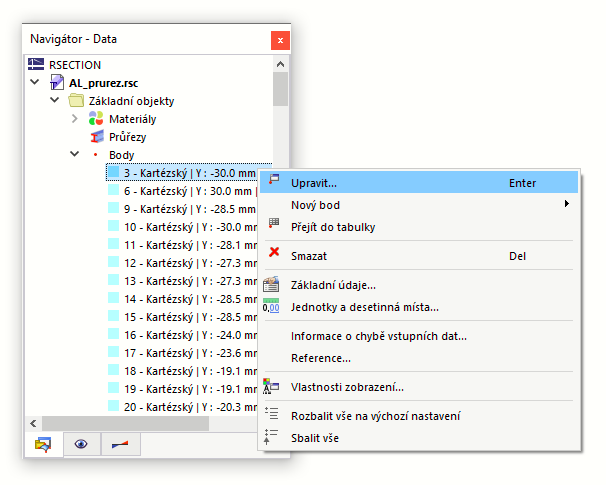Collapse the Základní objekty folder
Image resolution: width=606 pixels, height=485 pixels.
tap(54, 100)
